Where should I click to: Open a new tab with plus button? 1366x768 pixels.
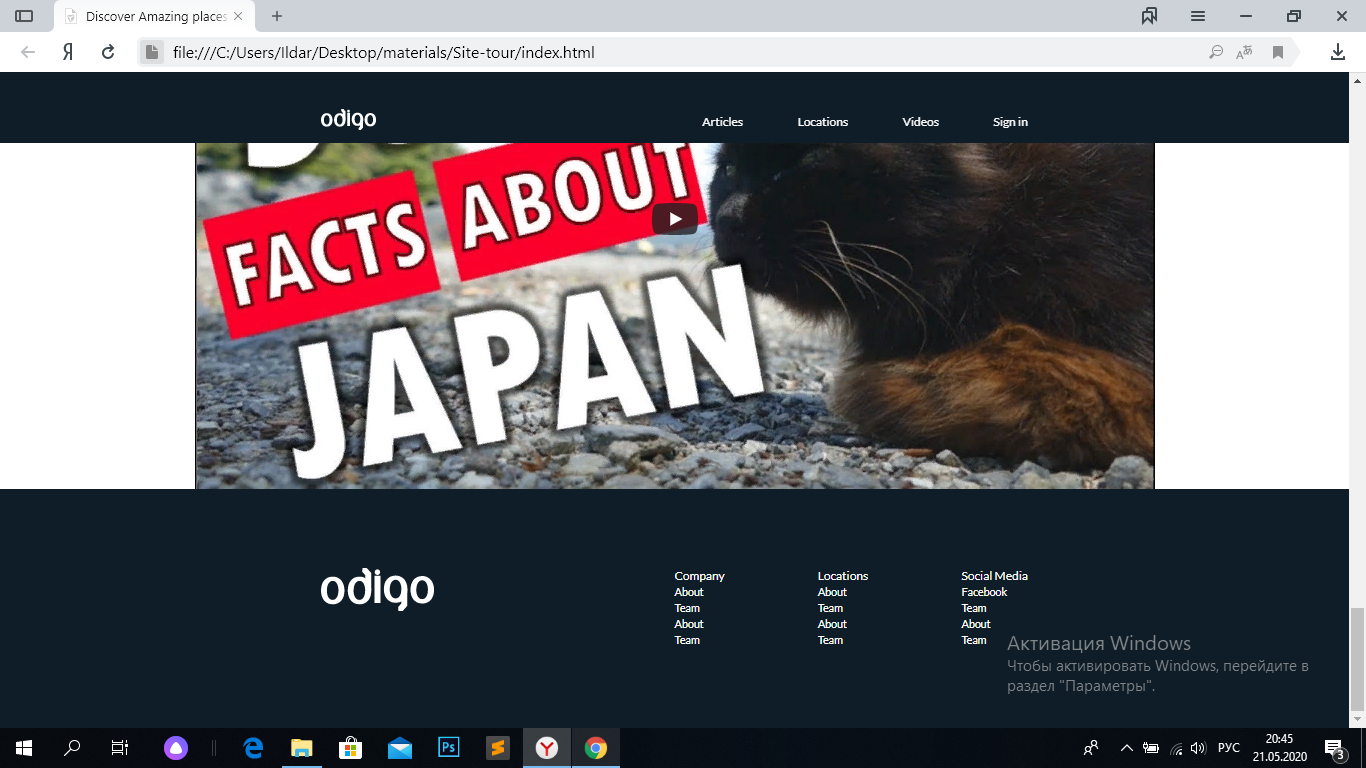click(277, 16)
